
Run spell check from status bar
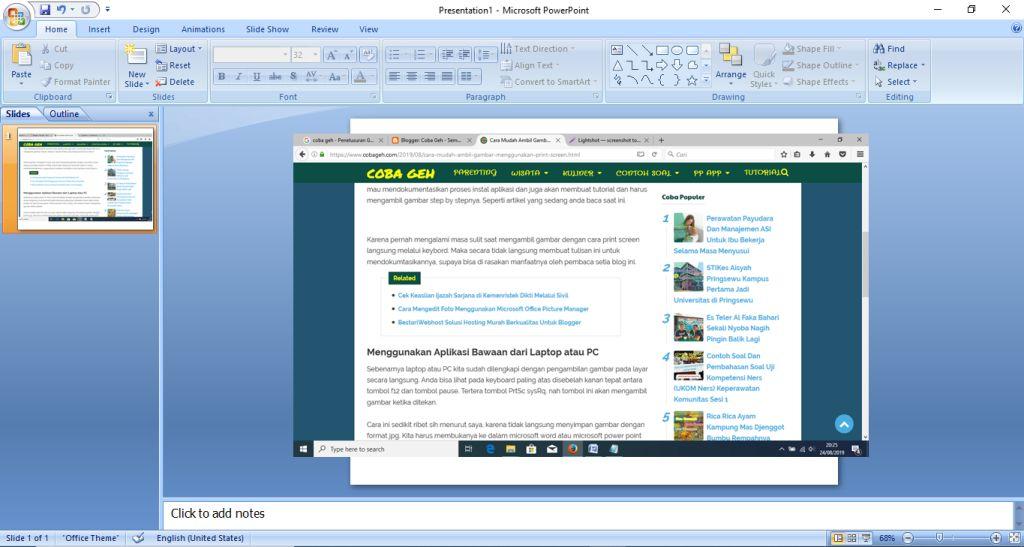(138, 538)
